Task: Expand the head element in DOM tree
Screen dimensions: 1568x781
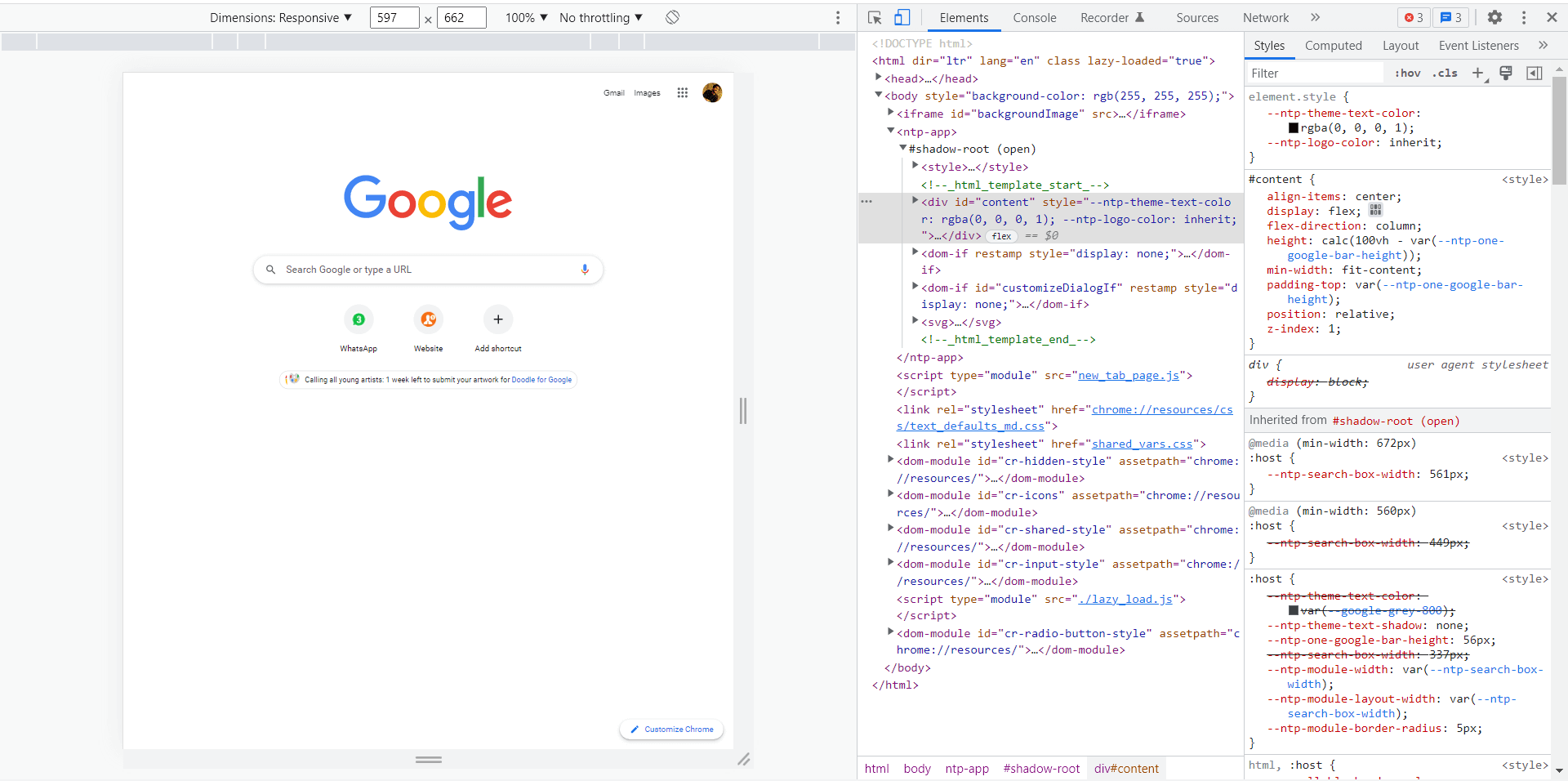Action: click(880, 78)
